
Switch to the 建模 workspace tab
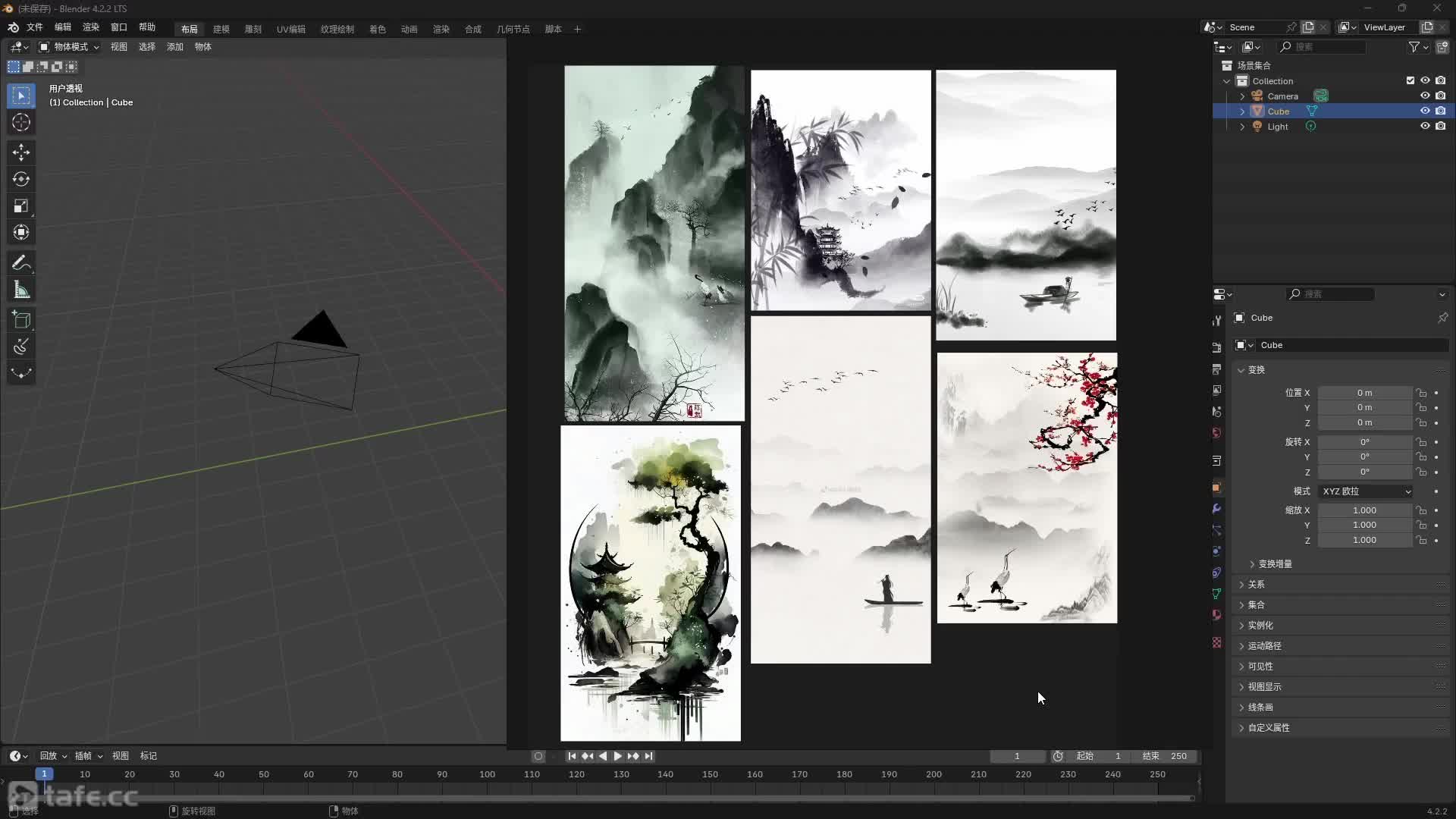(x=221, y=29)
